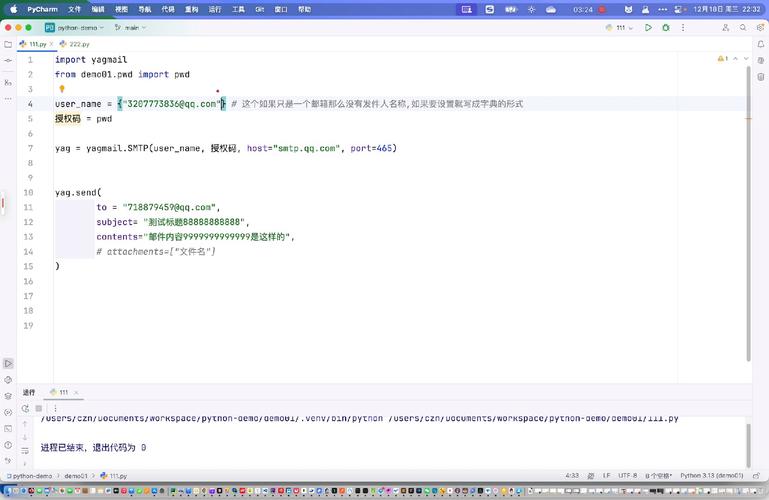This screenshot has height=500, width=769.
Task: Close the 111 run tab
Action: (x=78, y=393)
